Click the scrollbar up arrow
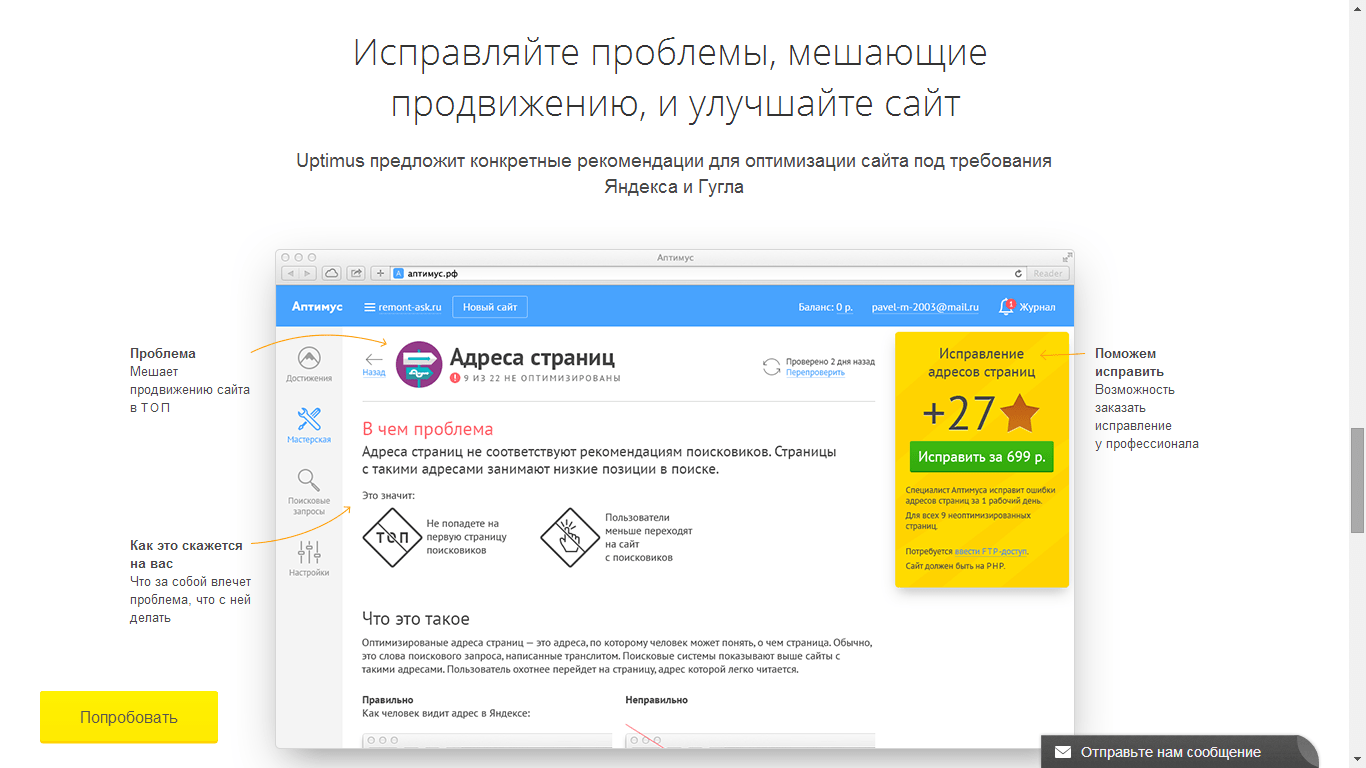 (1357, 8)
